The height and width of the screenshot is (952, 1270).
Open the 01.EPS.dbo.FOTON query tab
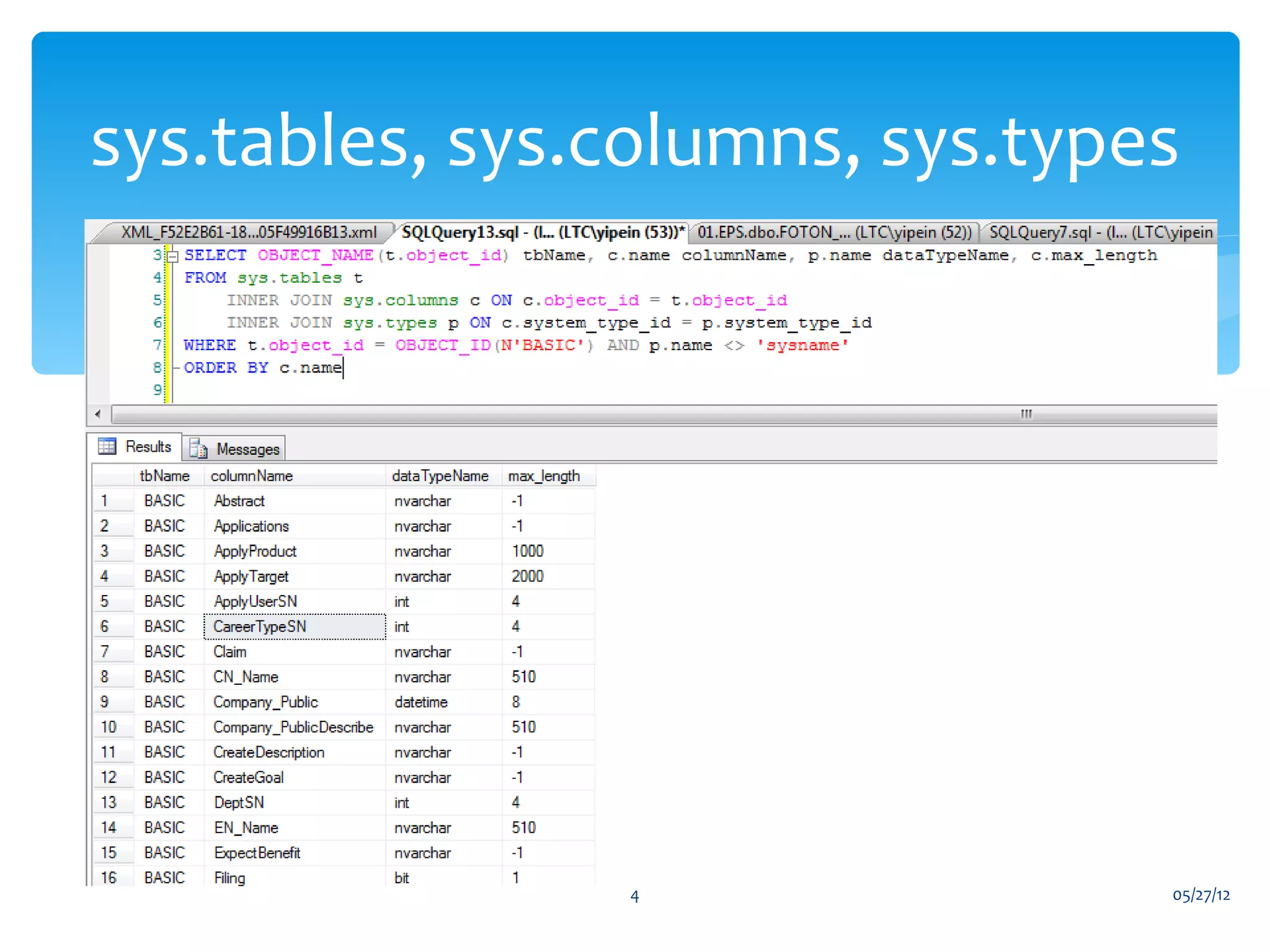833,232
